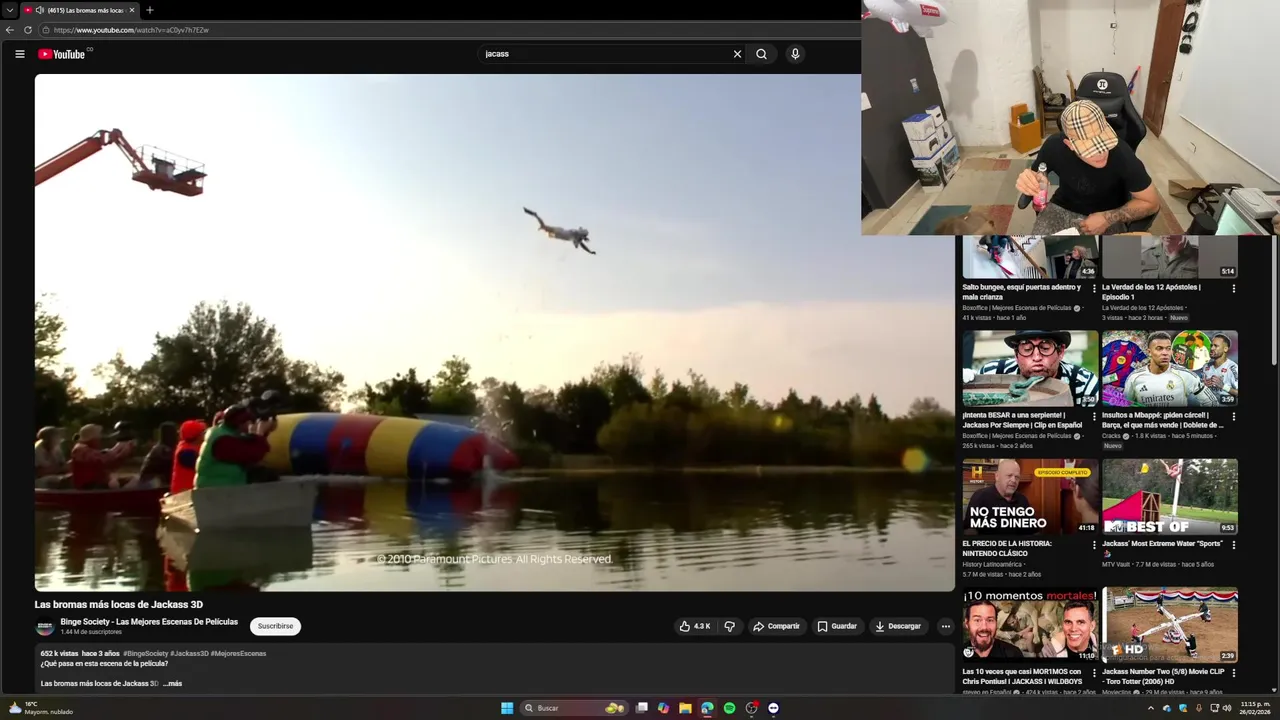Open #MejoresEscenas hashtag link
Screen dimensions: 1280x720
pyautogui.click(x=238, y=653)
